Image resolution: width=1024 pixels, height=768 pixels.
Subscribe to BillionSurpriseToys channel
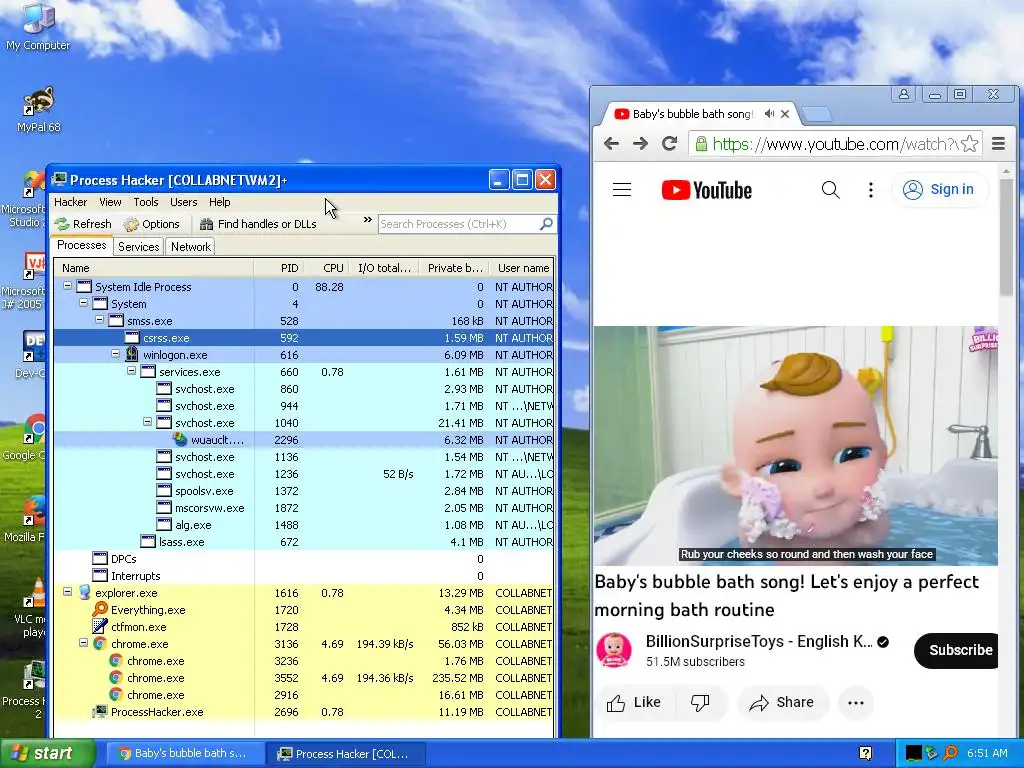[x=956, y=650]
